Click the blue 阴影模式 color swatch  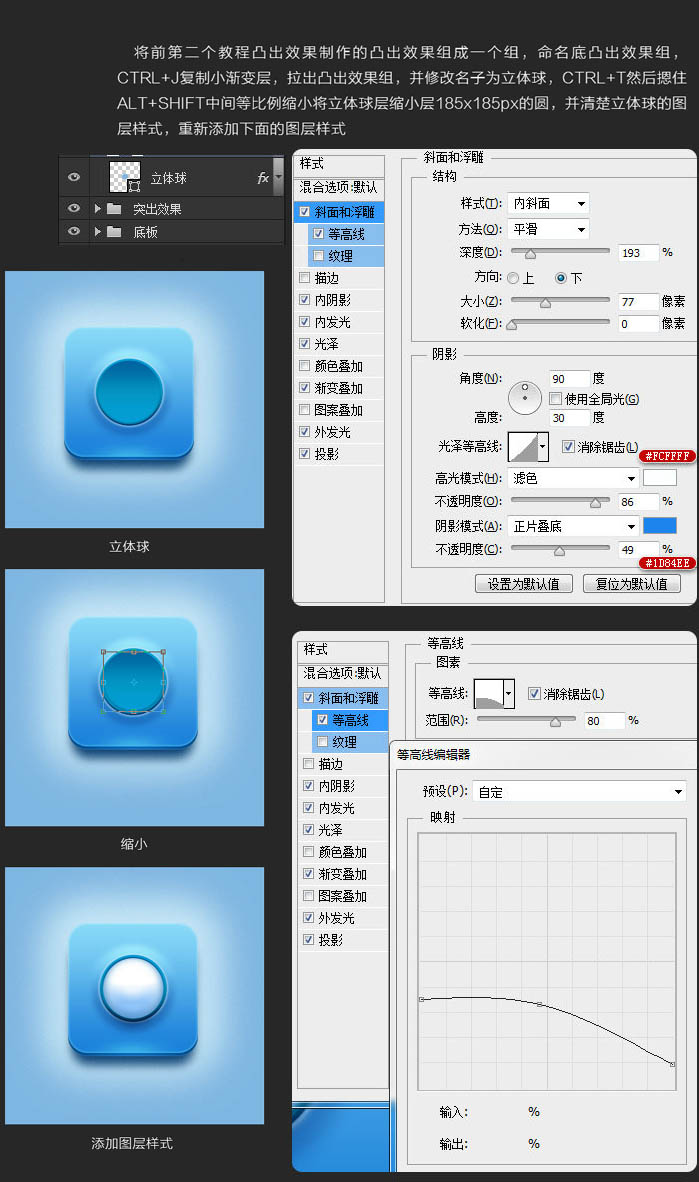coord(660,525)
